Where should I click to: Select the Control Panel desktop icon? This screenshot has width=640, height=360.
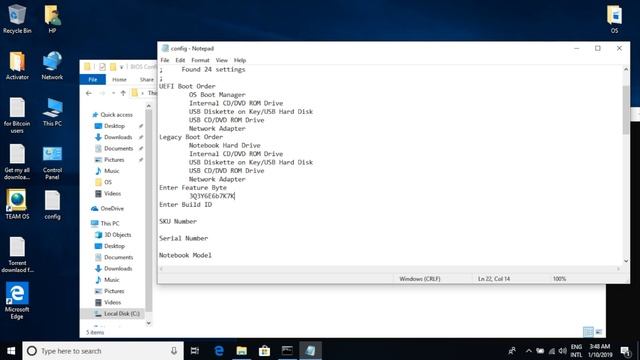(52, 162)
